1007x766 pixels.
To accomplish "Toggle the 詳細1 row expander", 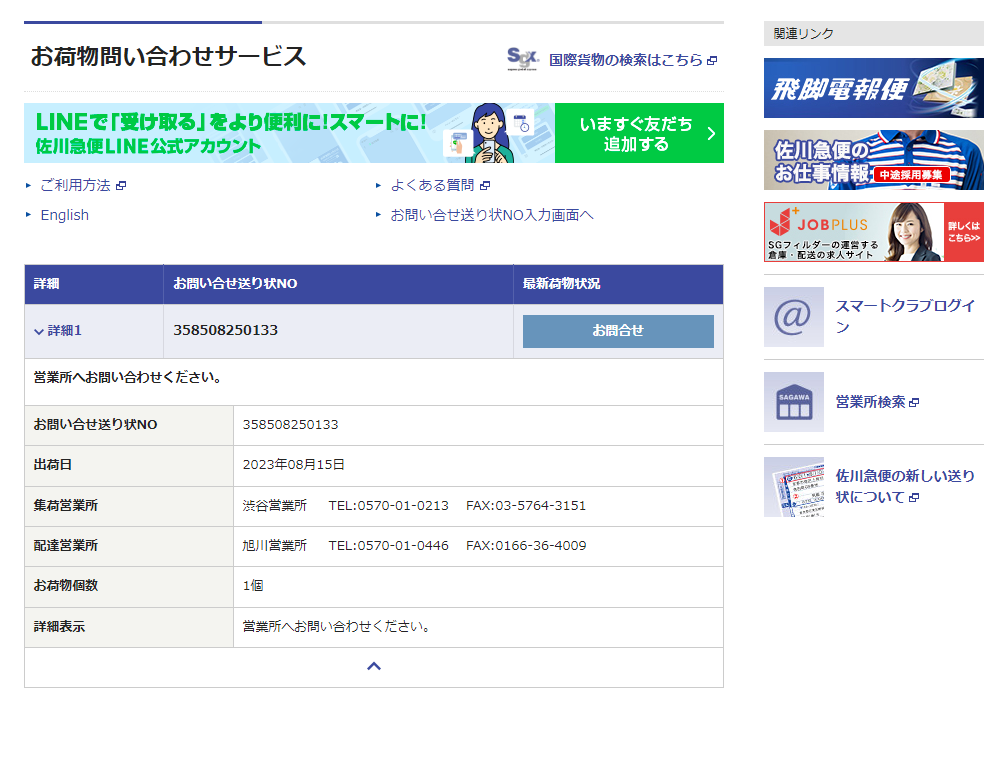I will coord(58,331).
